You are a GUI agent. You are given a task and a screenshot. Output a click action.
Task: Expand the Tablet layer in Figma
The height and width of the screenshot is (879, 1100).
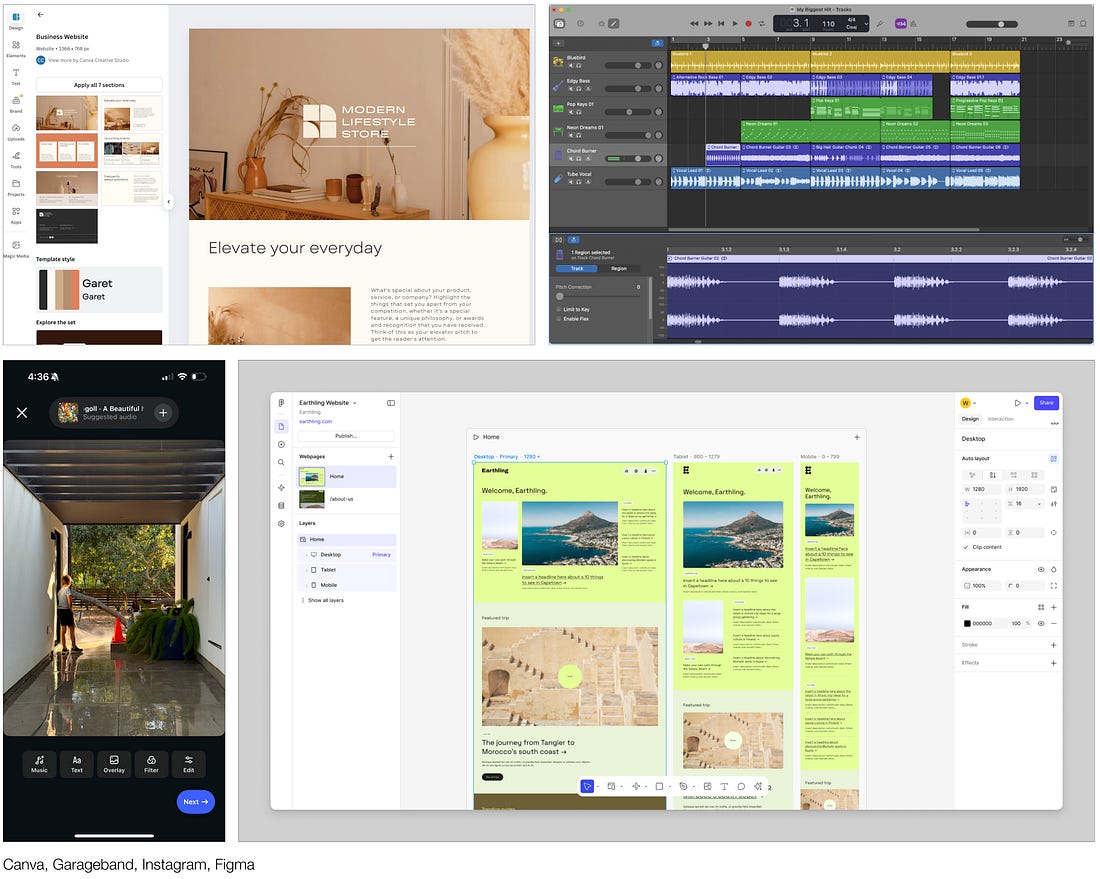tap(307, 570)
